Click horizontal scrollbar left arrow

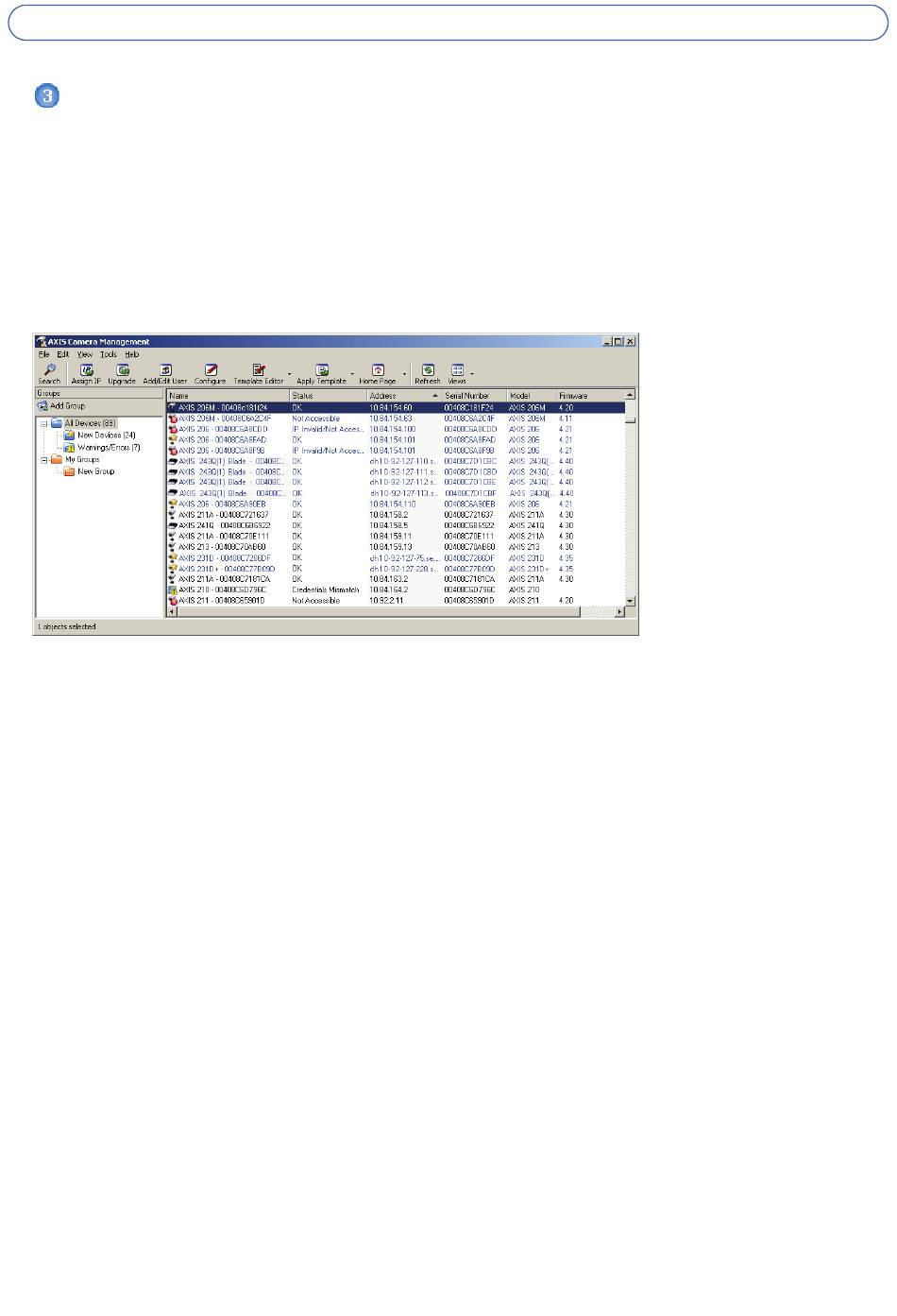click(172, 612)
